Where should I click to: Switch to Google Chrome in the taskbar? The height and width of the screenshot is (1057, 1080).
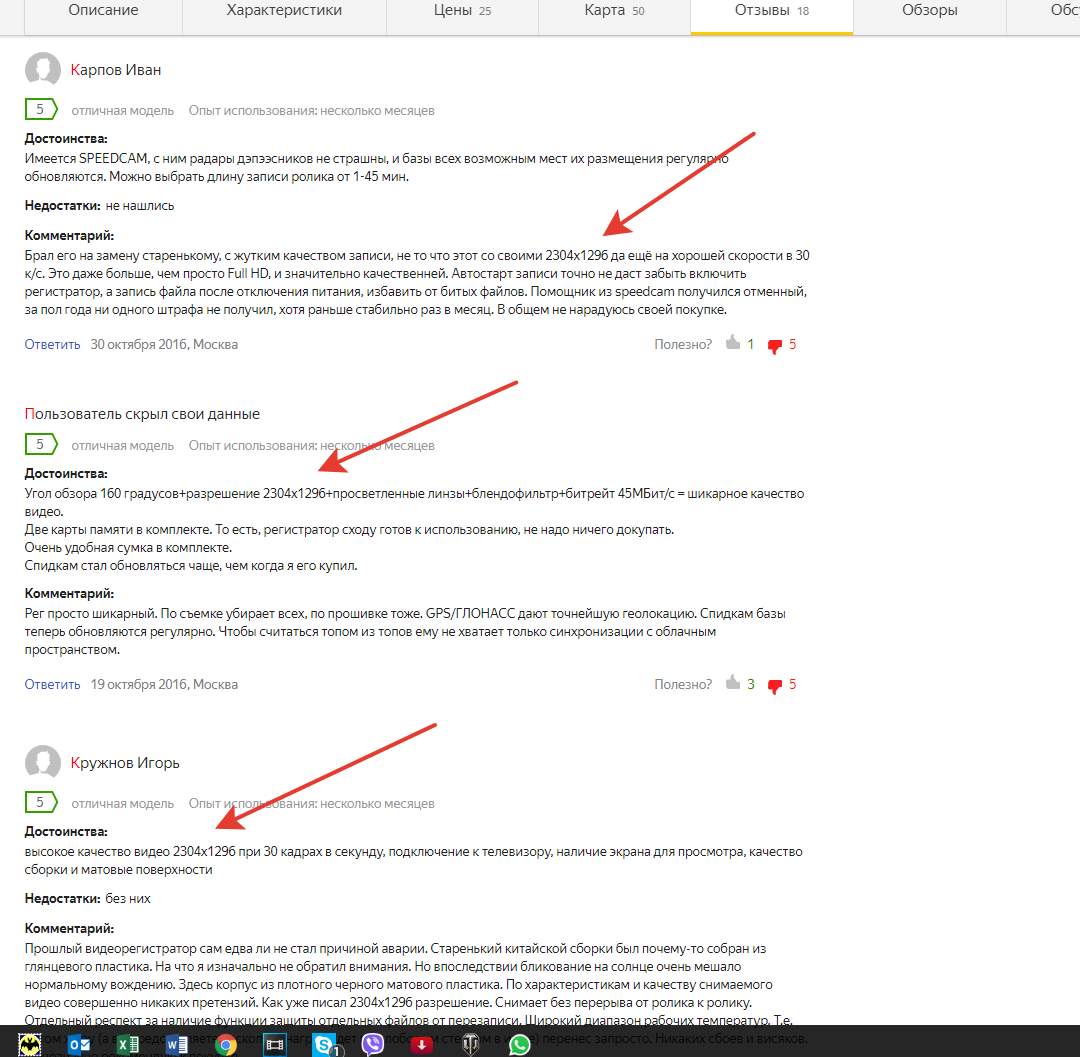point(225,1045)
